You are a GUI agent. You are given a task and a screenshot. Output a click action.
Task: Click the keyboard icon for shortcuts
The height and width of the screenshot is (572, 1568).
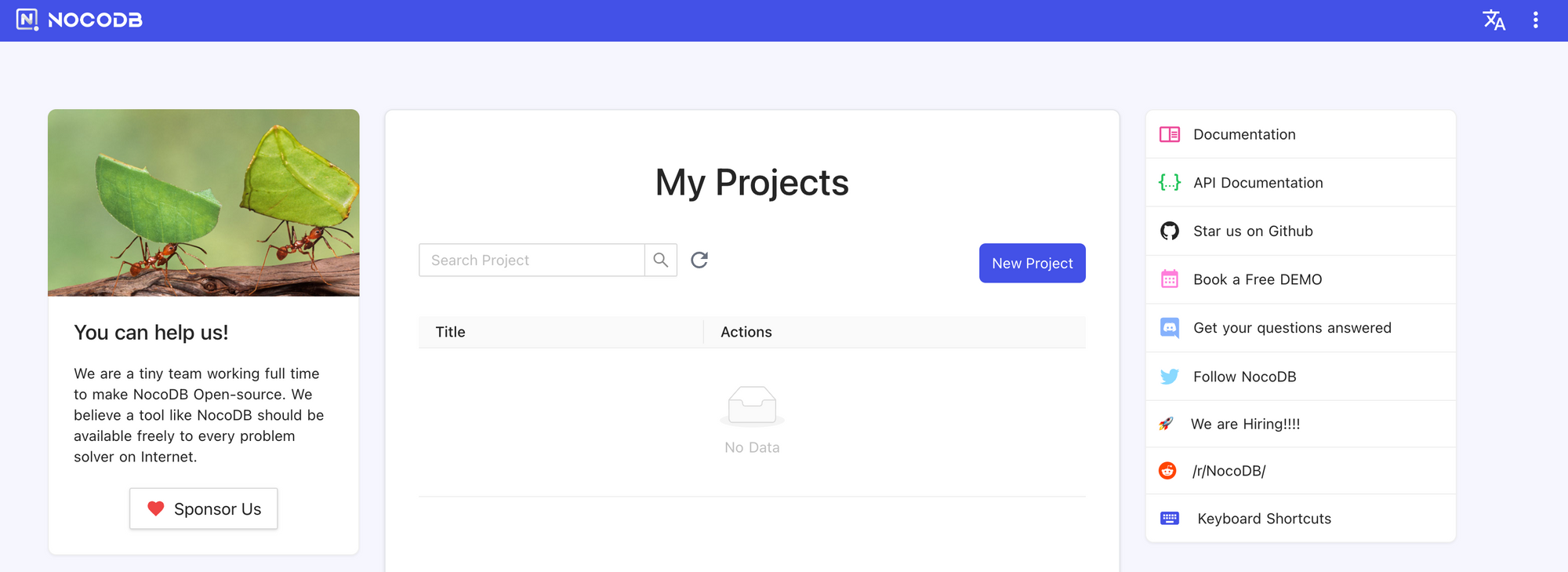pyautogui.click(x=1170, y=518)
